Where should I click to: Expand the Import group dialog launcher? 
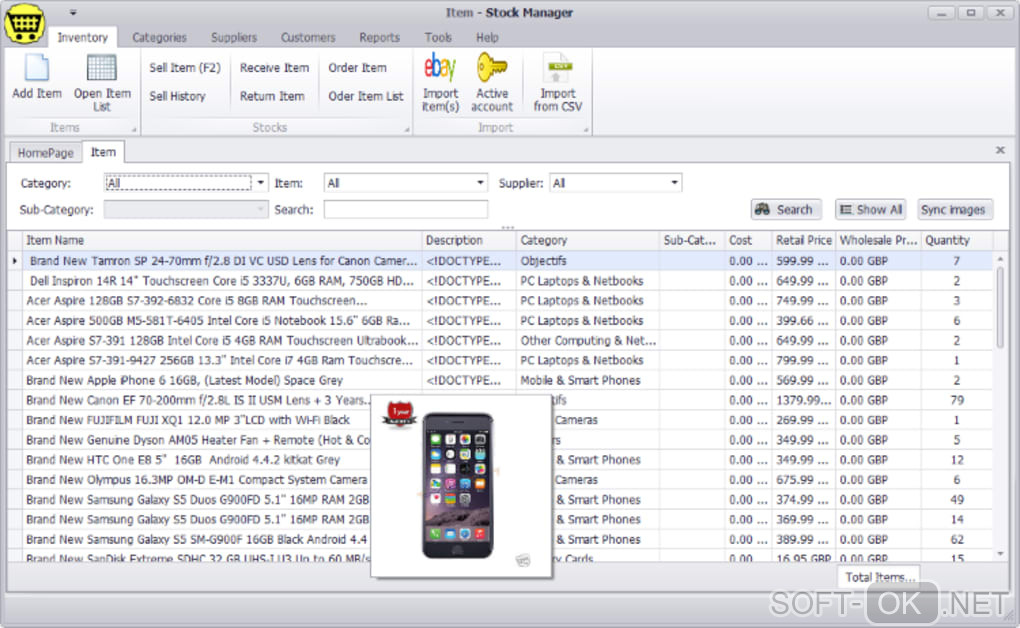tap(585, 130)
